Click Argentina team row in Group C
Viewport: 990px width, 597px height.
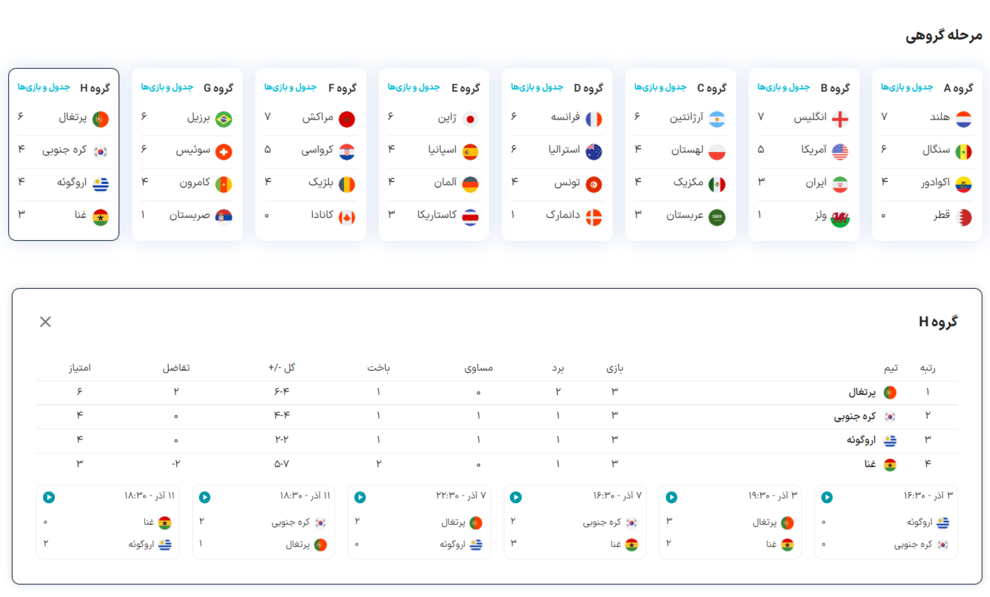(x=680, y=119)
